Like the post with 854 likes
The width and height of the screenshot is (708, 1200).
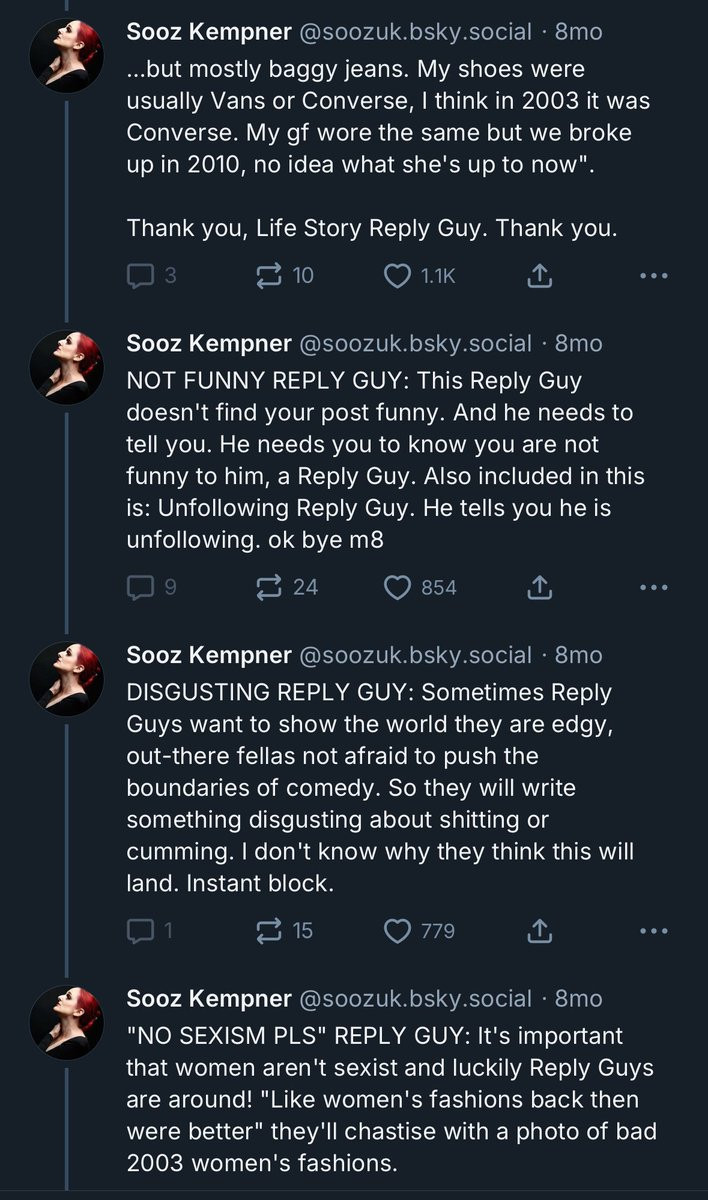398,588
